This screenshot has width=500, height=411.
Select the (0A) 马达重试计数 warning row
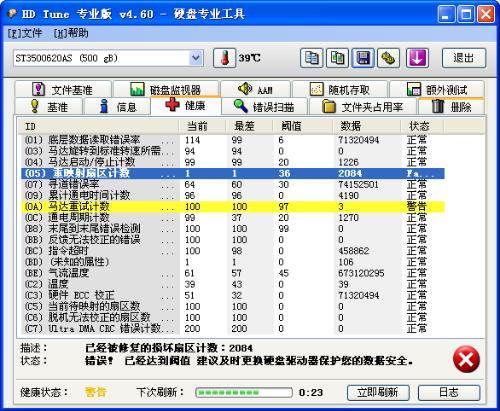tap(233, 207)
